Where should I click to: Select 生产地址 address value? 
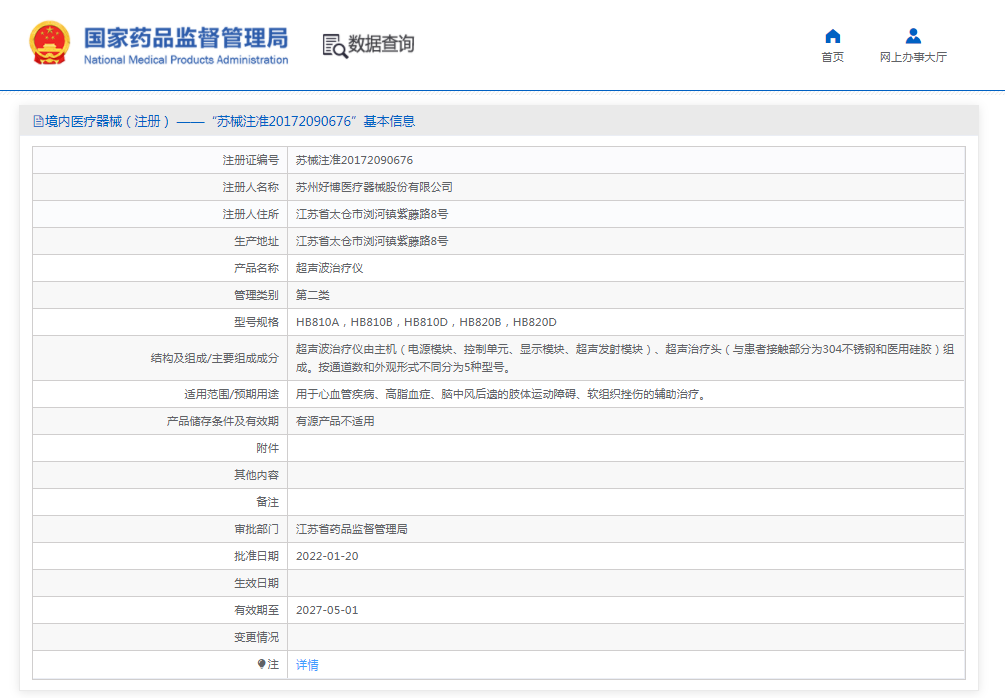coord(372,241)
